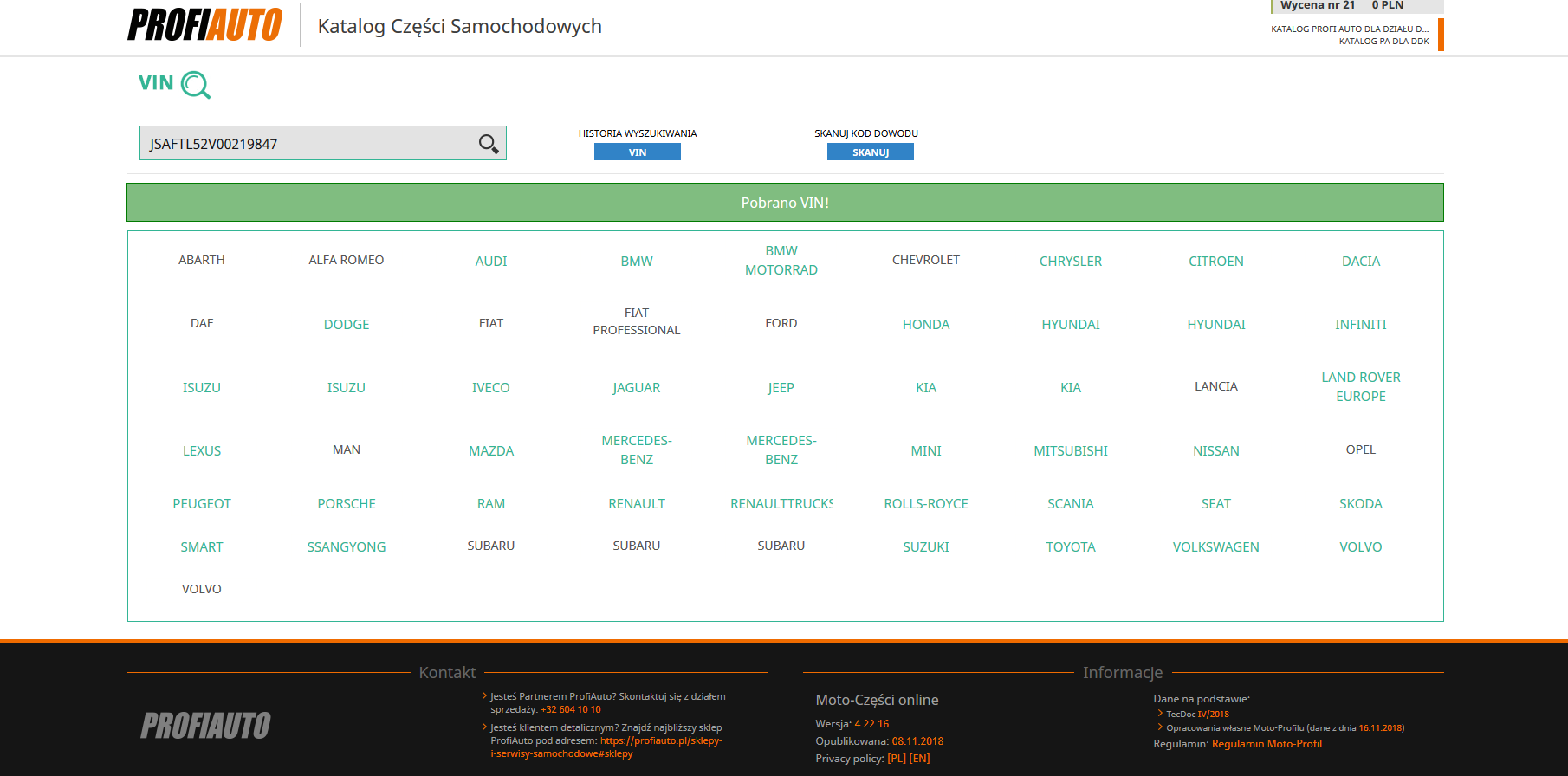Open the NISSAN brand

[x=1216, y=450]
